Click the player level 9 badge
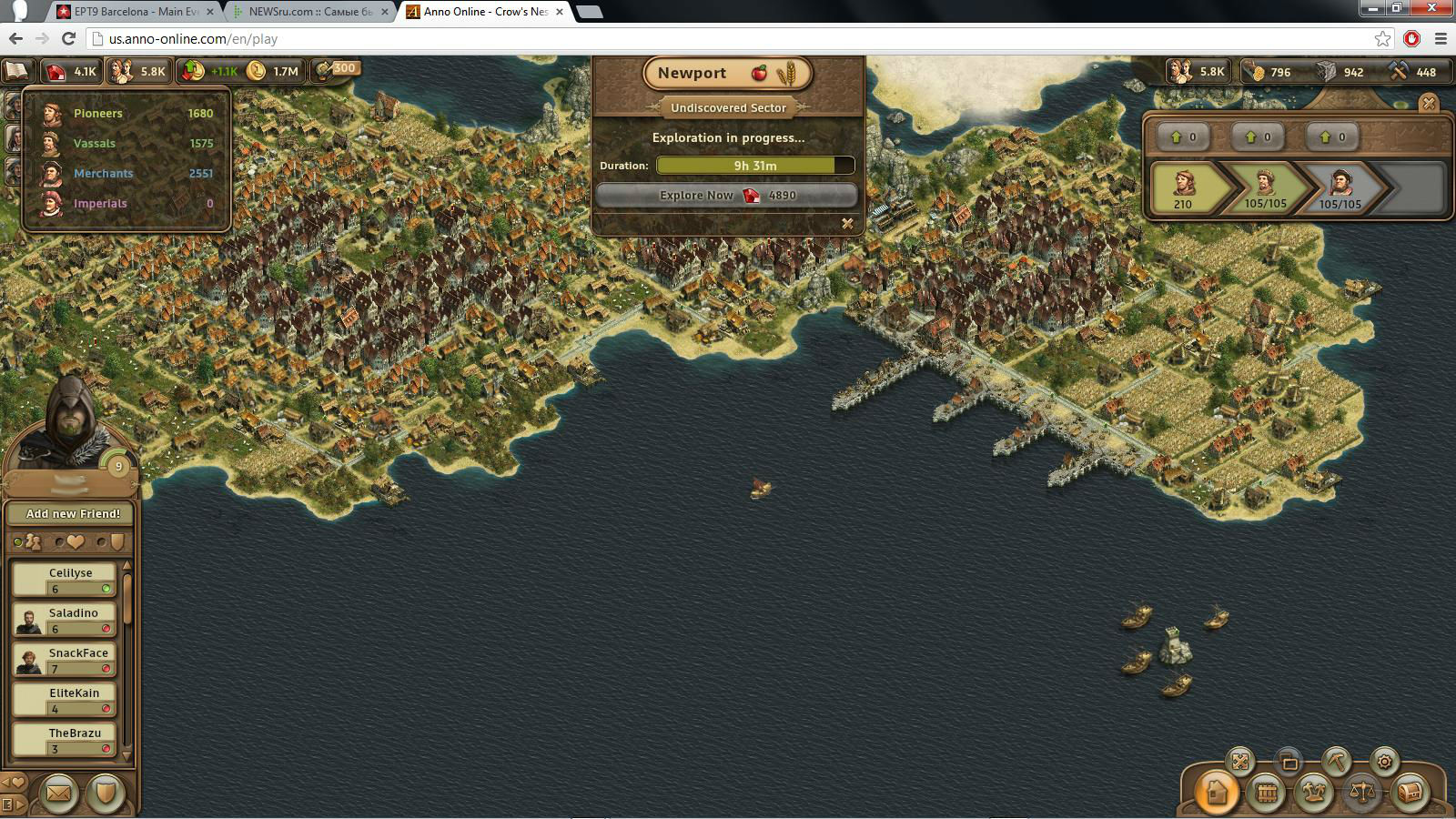Image resolution: width=1456 pixels, height=819 pixels. [118, 467]
